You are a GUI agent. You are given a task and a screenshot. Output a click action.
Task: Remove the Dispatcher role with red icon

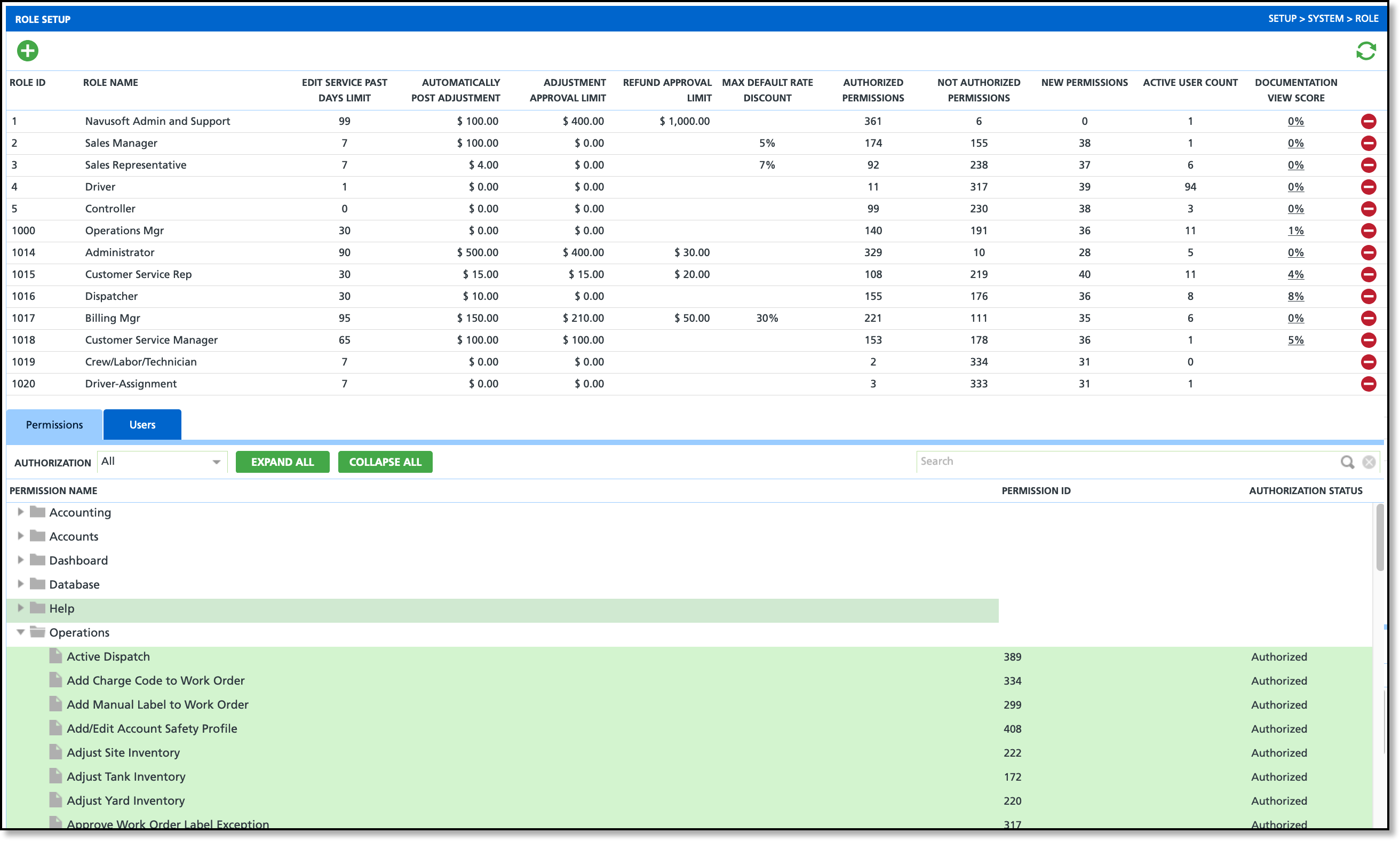[x=1369, y=296]
